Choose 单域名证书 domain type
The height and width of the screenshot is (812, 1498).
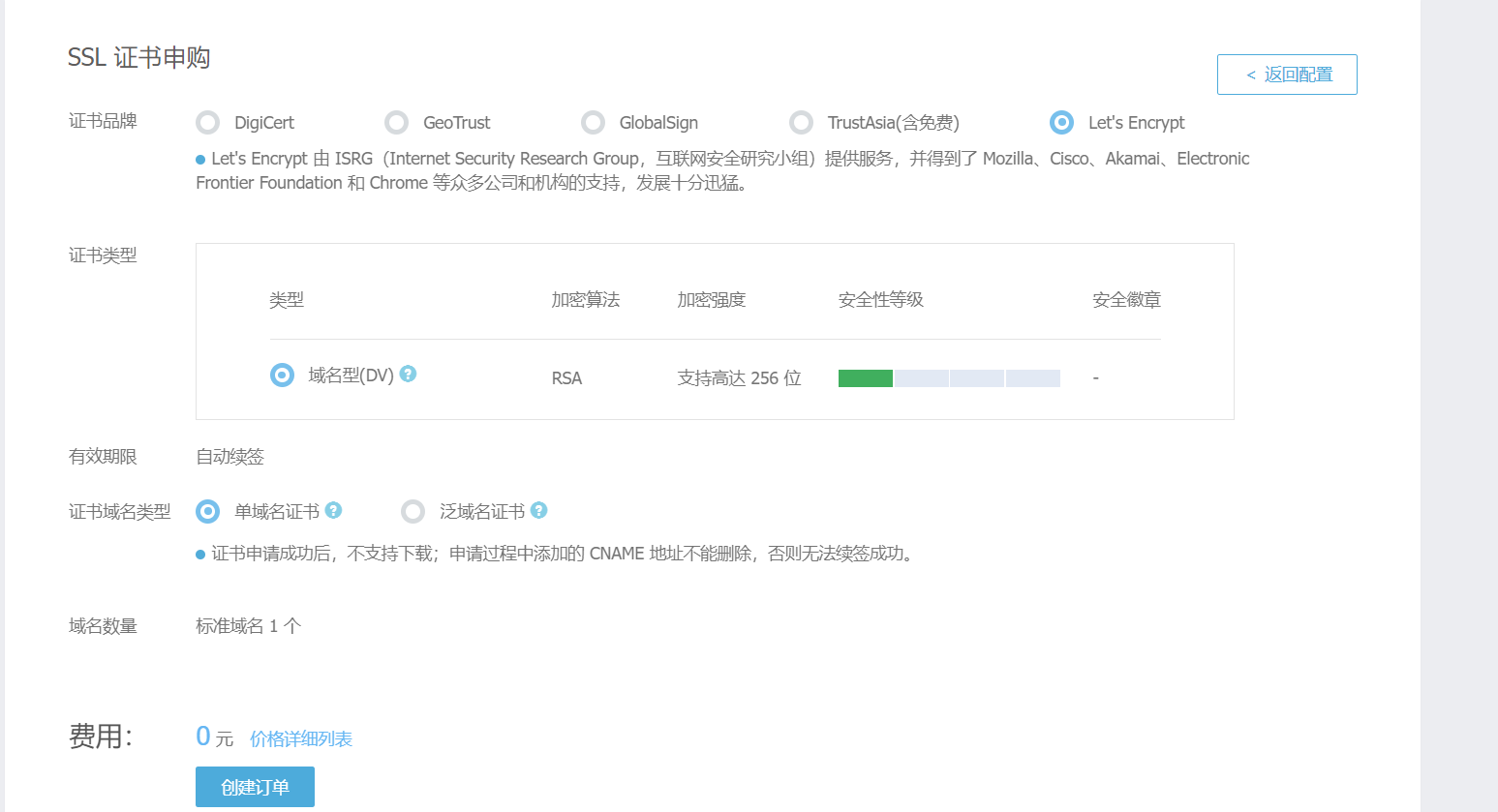pos(207,511)
